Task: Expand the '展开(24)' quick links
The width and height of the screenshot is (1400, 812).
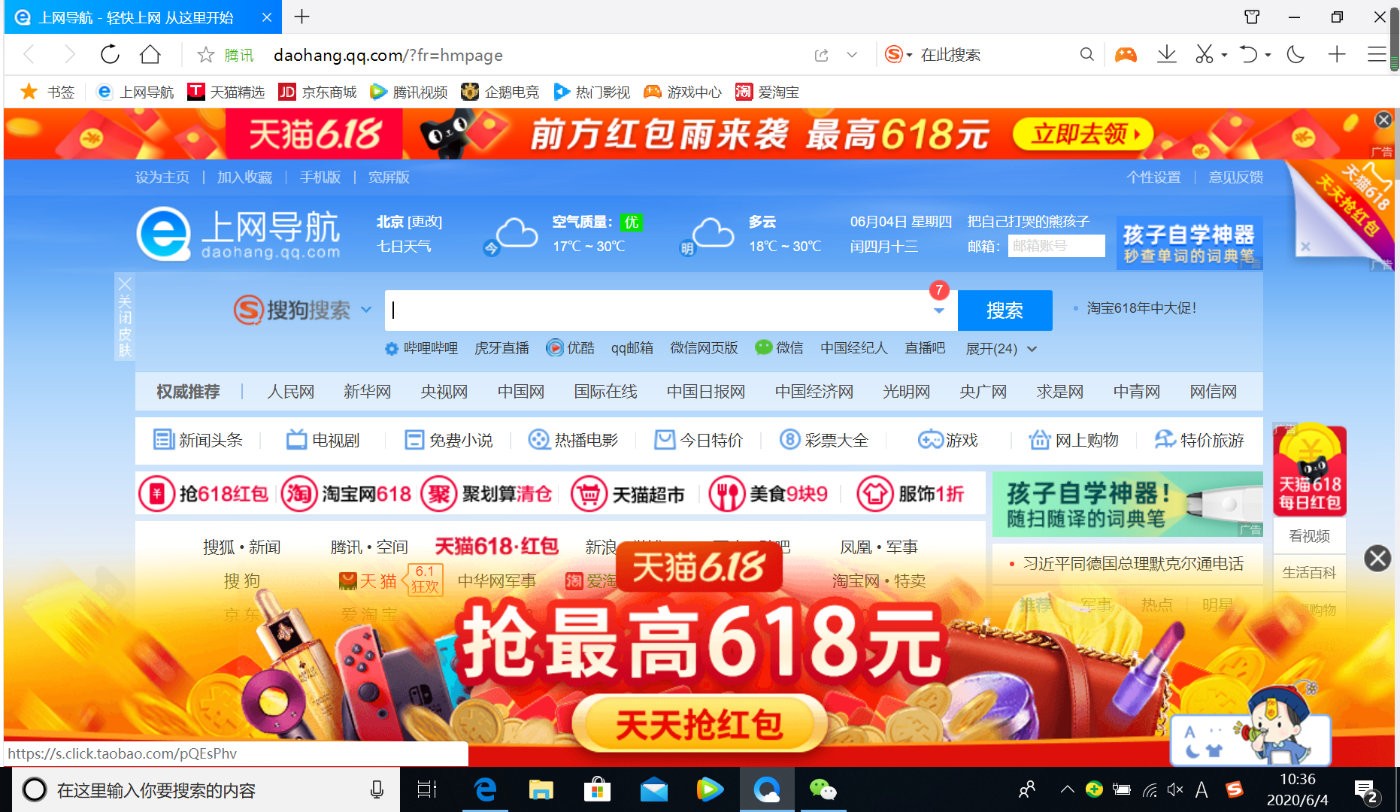Action: pyautogui.click(x=1001, y=349)
